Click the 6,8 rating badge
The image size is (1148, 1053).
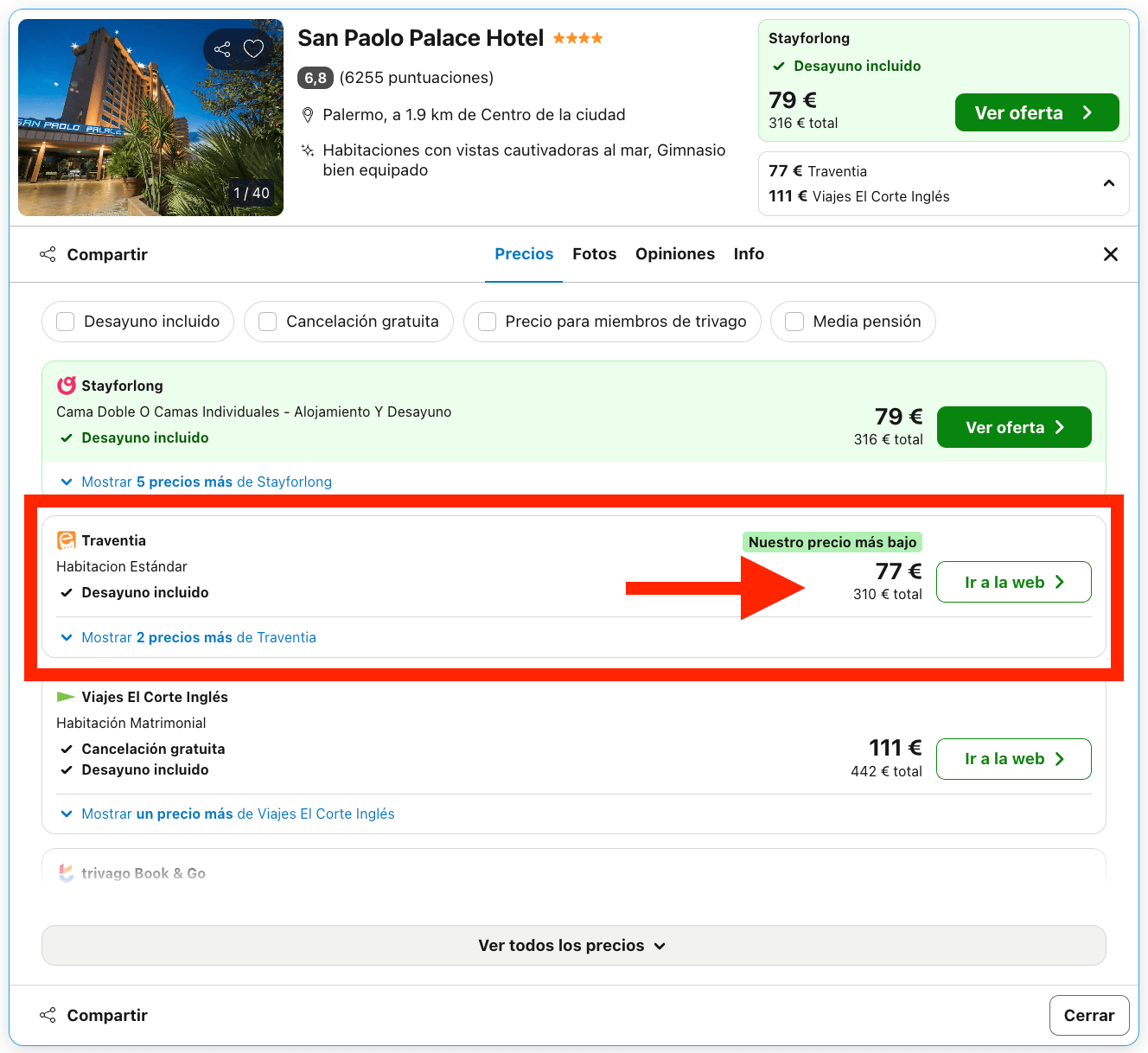(x=316, y=78)
